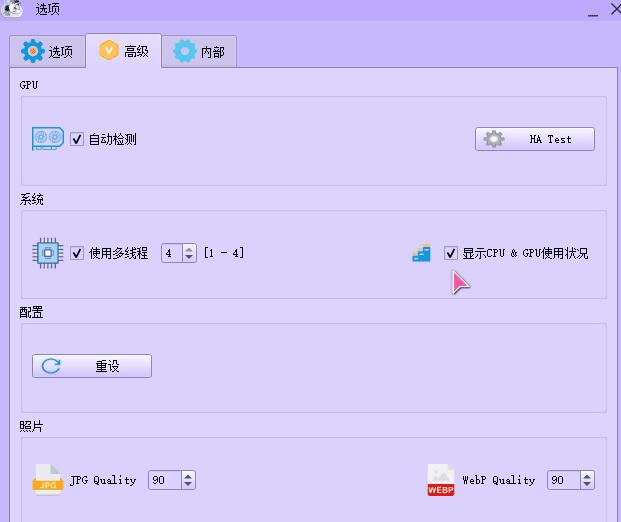This screenshot has height=522, width=621.
Task: Click the HA Test button
Action: (535, 139)
